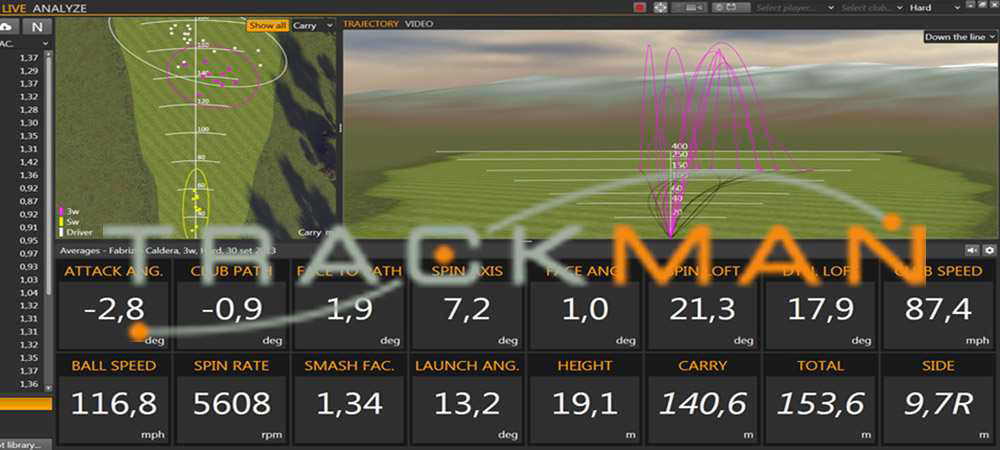Screen dimensions: 1000x450
Task: Select the SIDE data tile
Action: 938,398
